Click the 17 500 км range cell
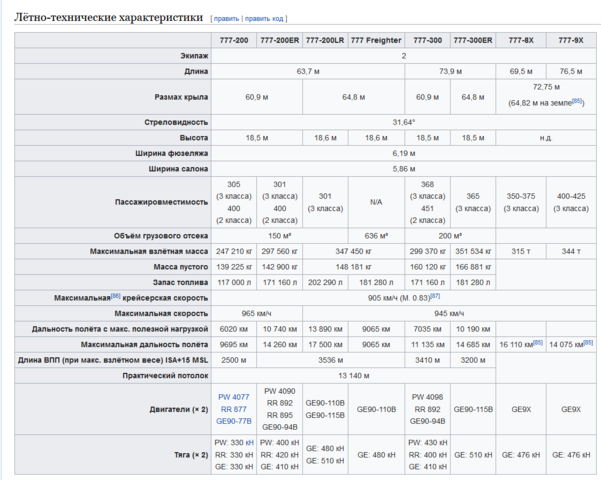The image size is (601, 480). [325, 345]
